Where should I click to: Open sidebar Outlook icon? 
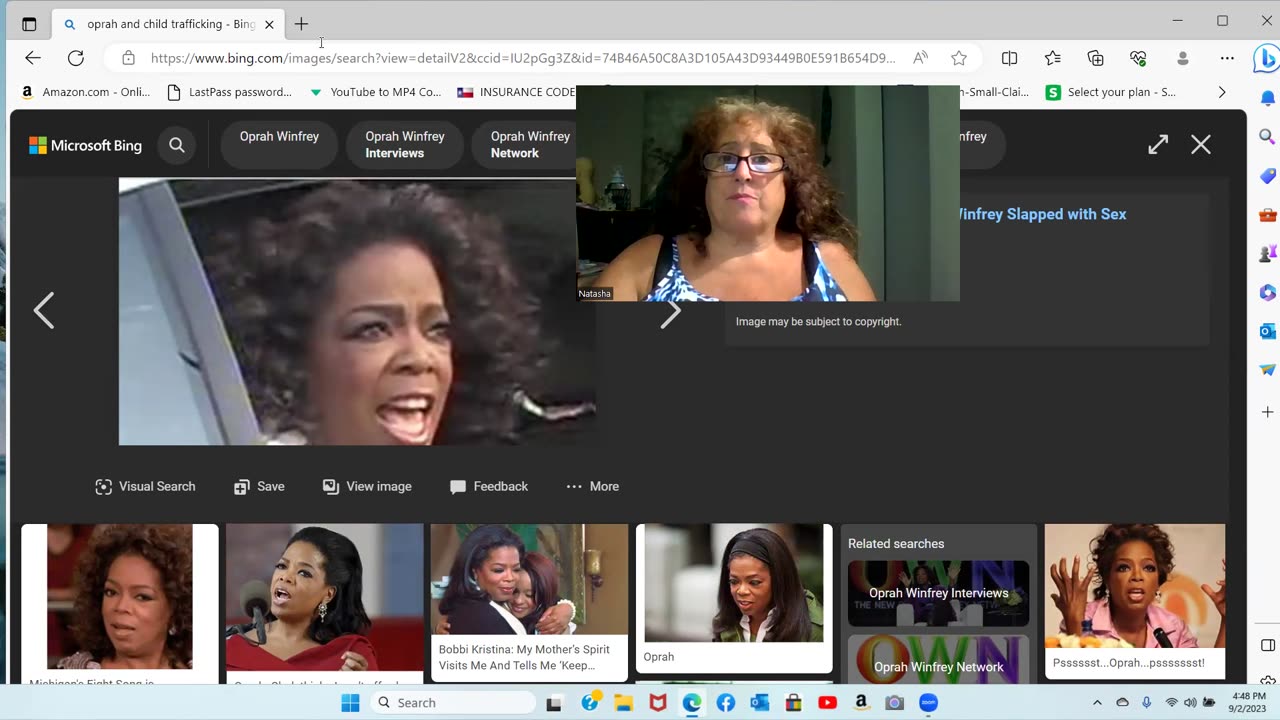(x=1267, y=331)
